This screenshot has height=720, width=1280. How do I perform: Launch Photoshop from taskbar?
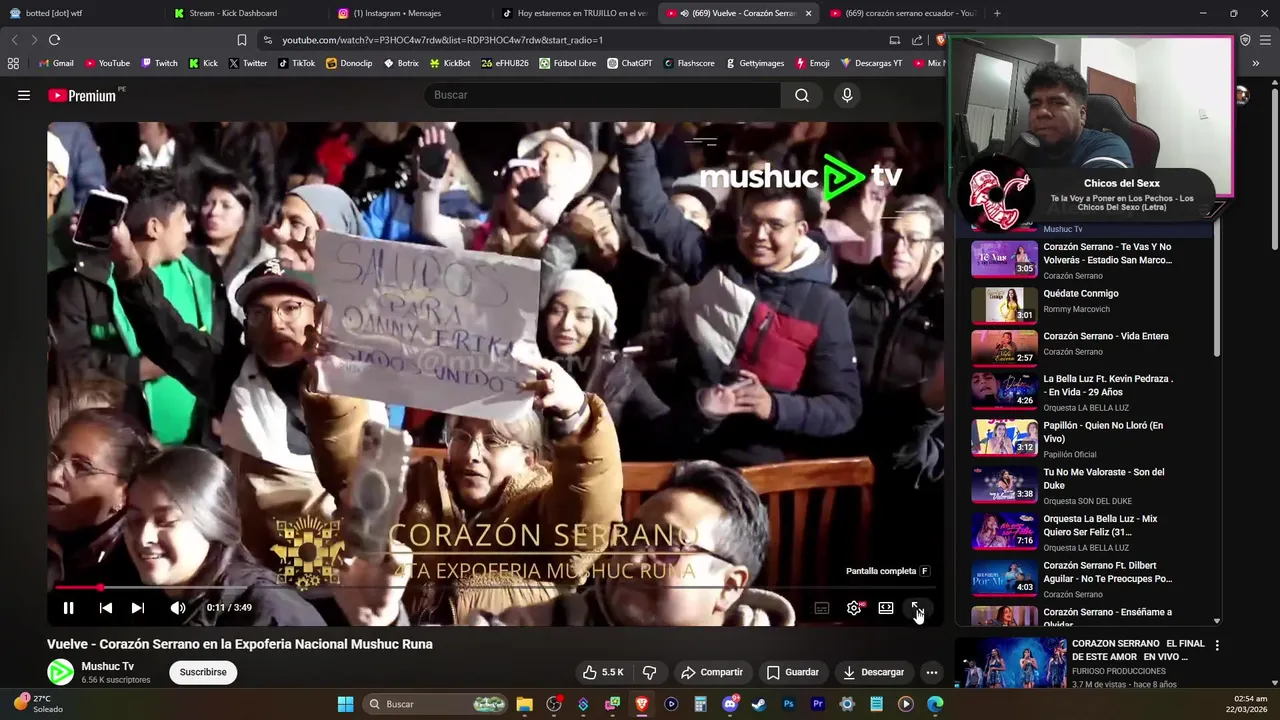788,704
